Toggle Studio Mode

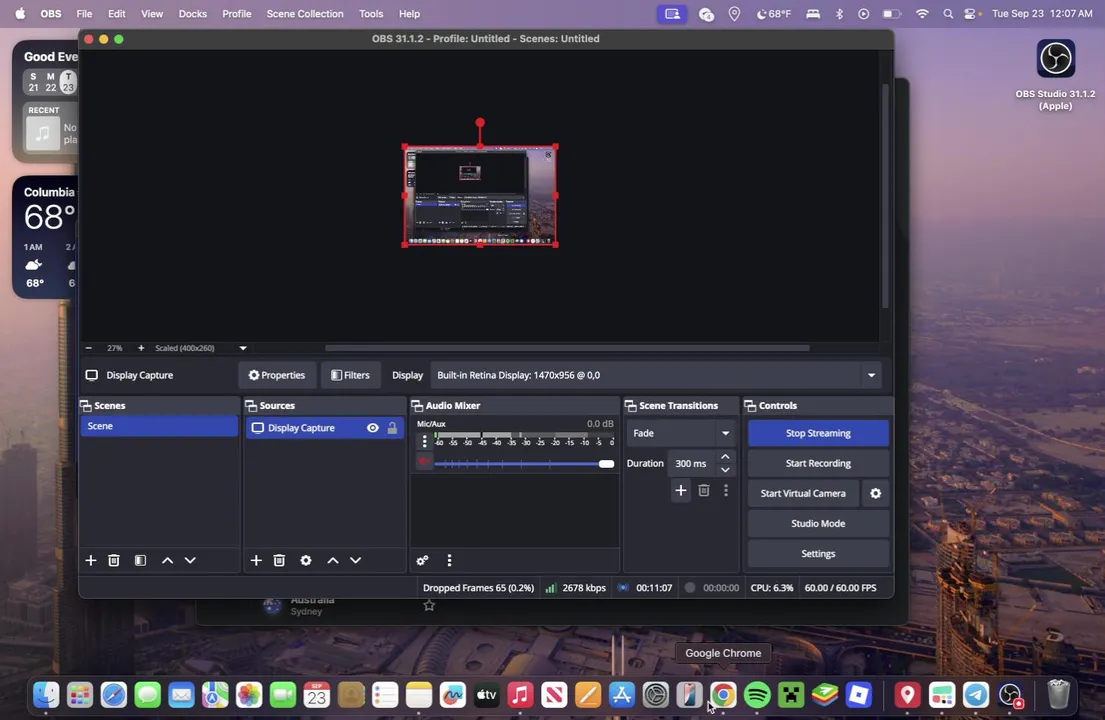pyautogui.click(x=818, y=523)
